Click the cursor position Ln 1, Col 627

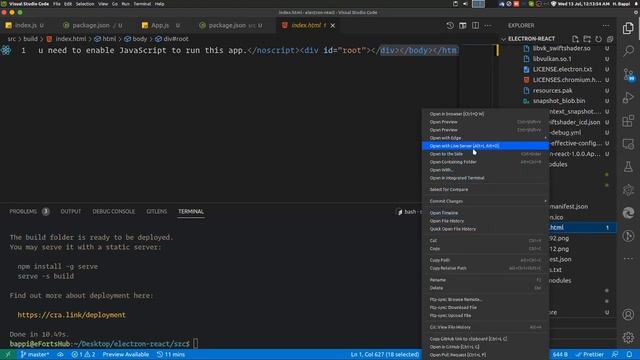(x=385, y=354)
